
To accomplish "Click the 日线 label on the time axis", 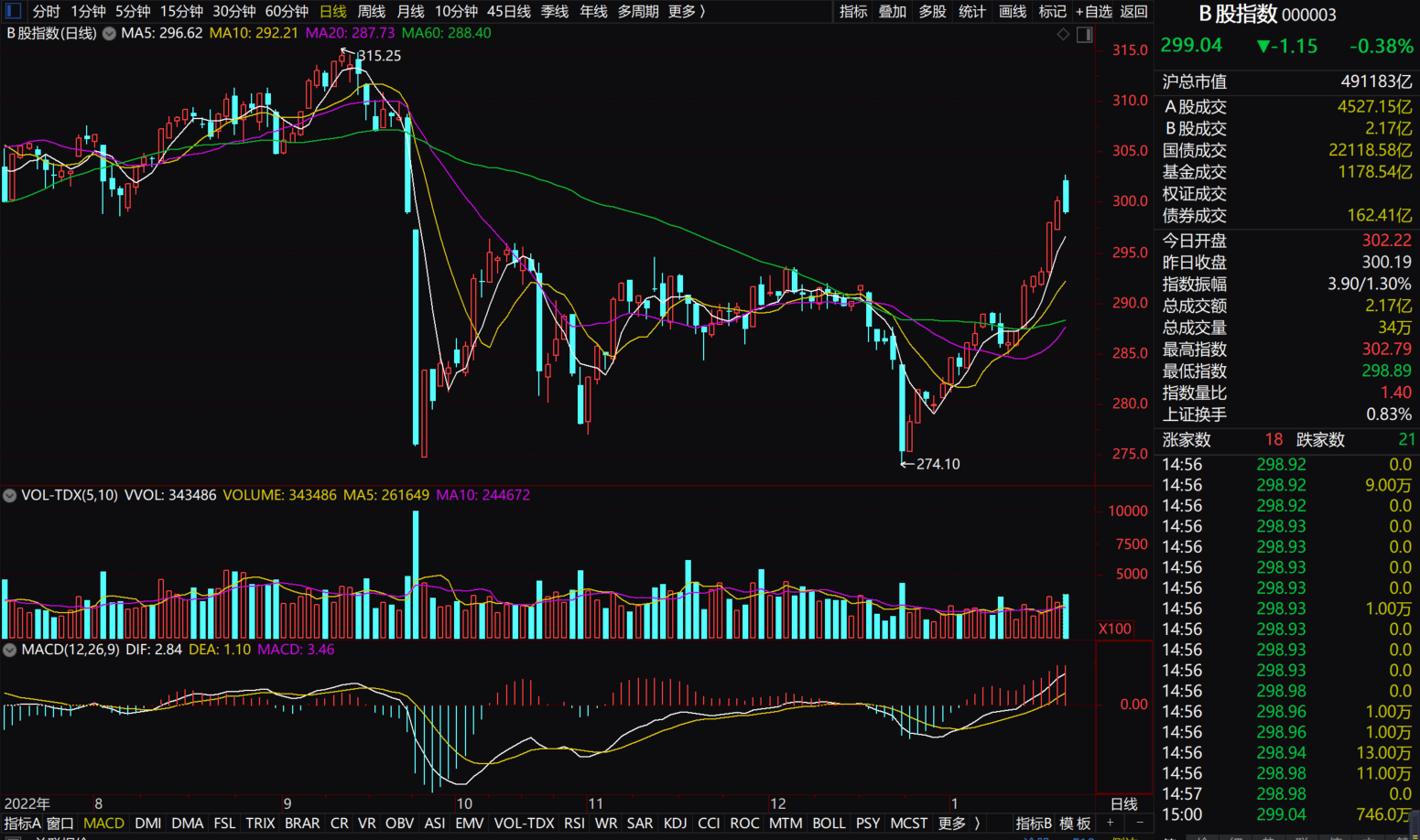I will (x=1123, y=803).
